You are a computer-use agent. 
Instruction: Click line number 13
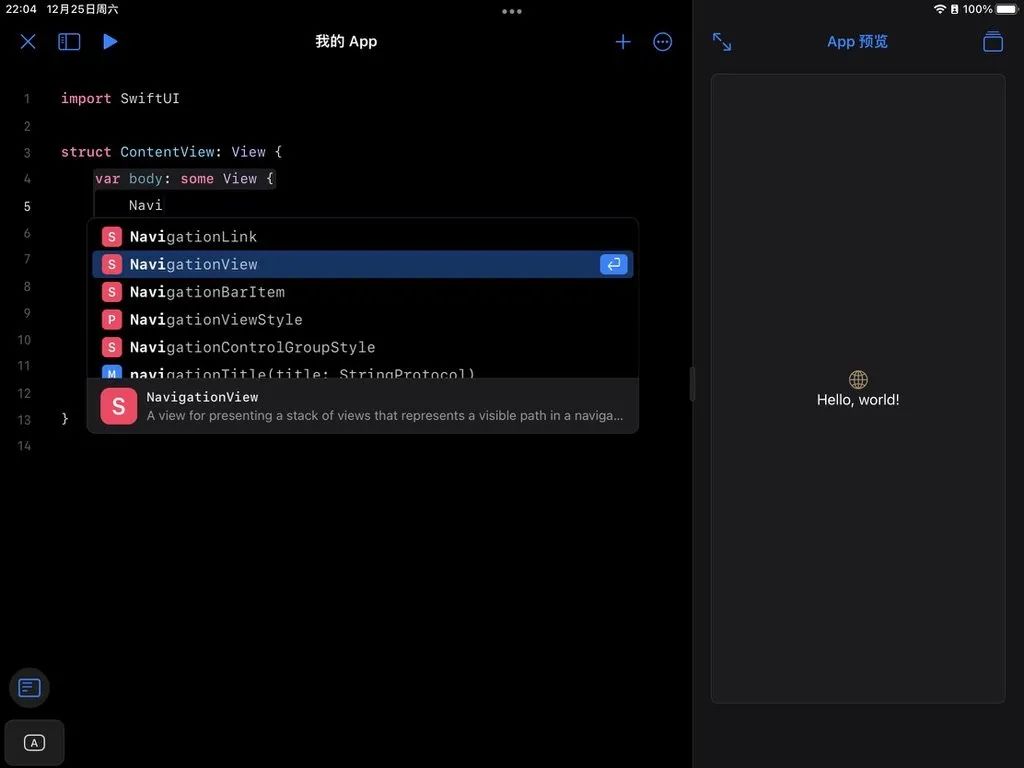24,420
